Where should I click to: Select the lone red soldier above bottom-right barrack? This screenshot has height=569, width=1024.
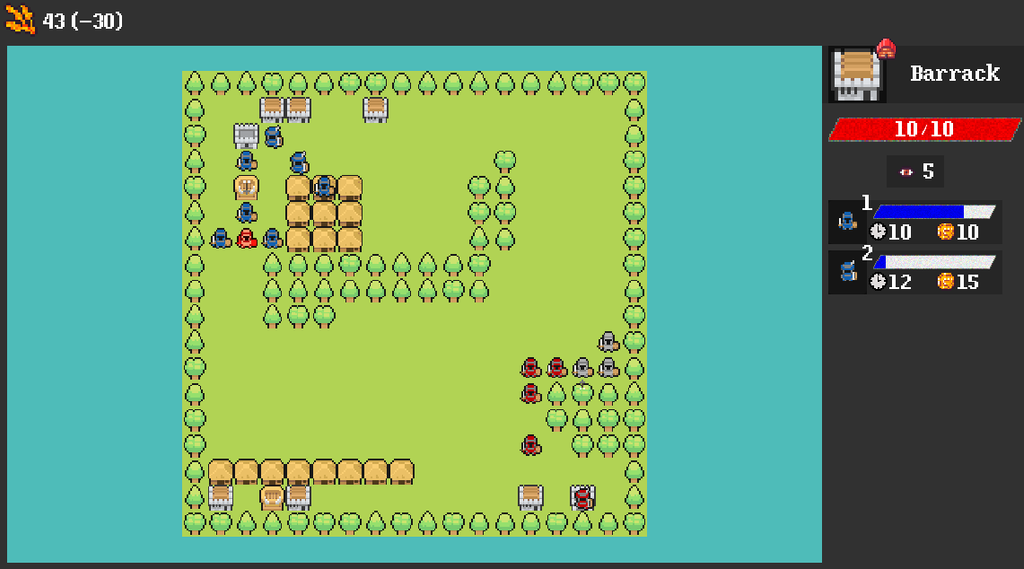[531, 446]
